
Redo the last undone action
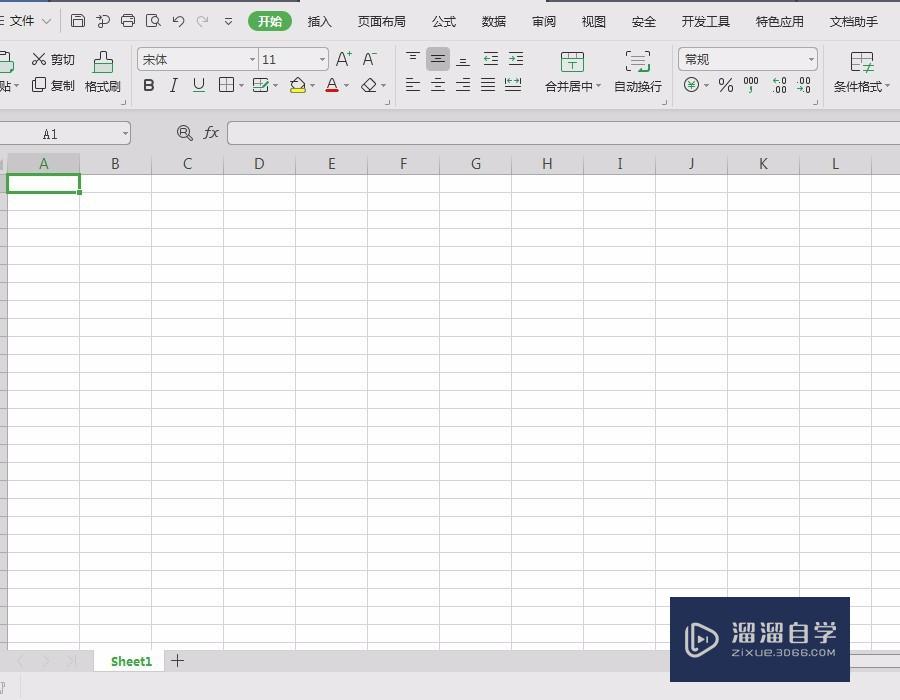pos(203,21)
